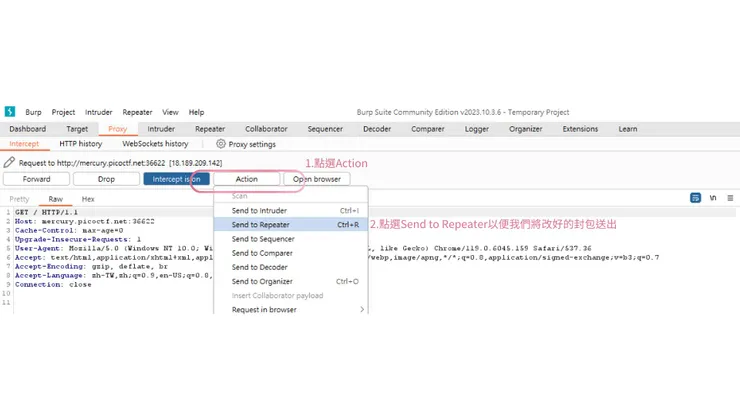Image resolution: width=740 pixels, height=416 pixels.
Task: Open the Learn tab
Action: point(628,129)
